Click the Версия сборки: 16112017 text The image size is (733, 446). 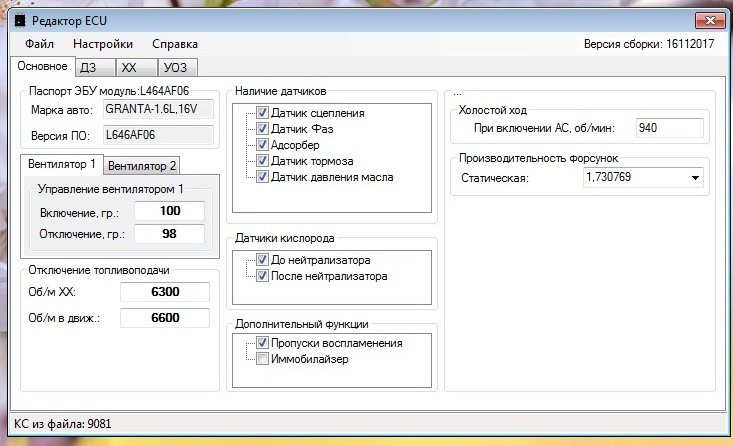tap(649, 44)
